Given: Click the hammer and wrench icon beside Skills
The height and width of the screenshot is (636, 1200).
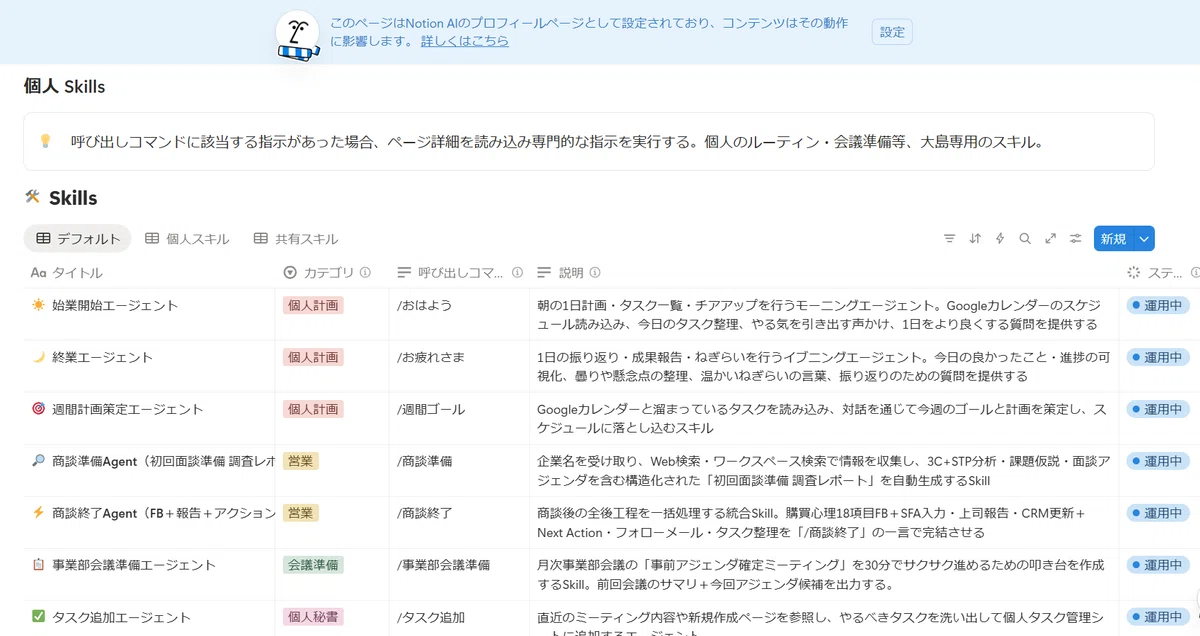Looking at the screenshot, I should [32, 197].
